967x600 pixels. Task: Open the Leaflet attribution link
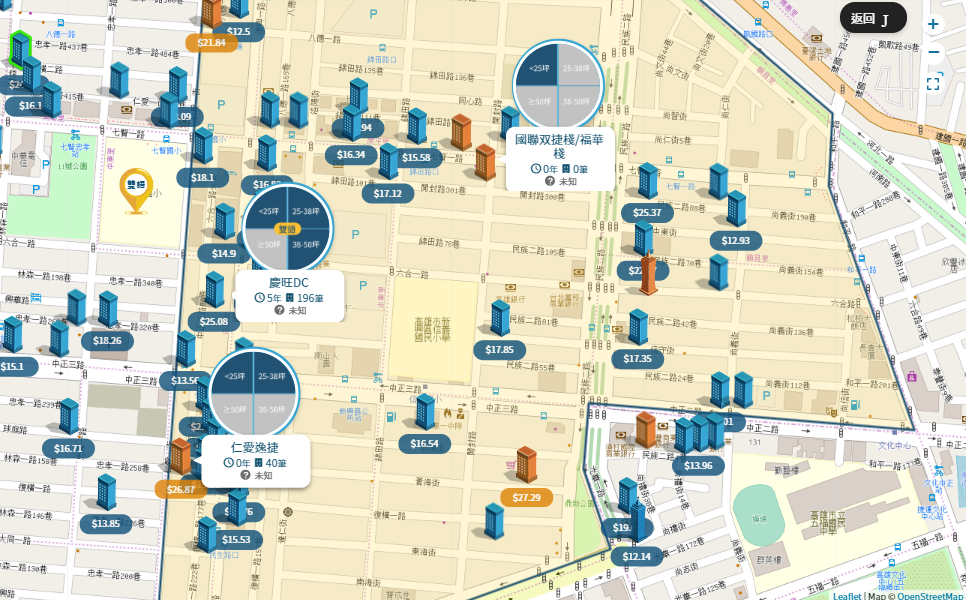coord(847,596)
